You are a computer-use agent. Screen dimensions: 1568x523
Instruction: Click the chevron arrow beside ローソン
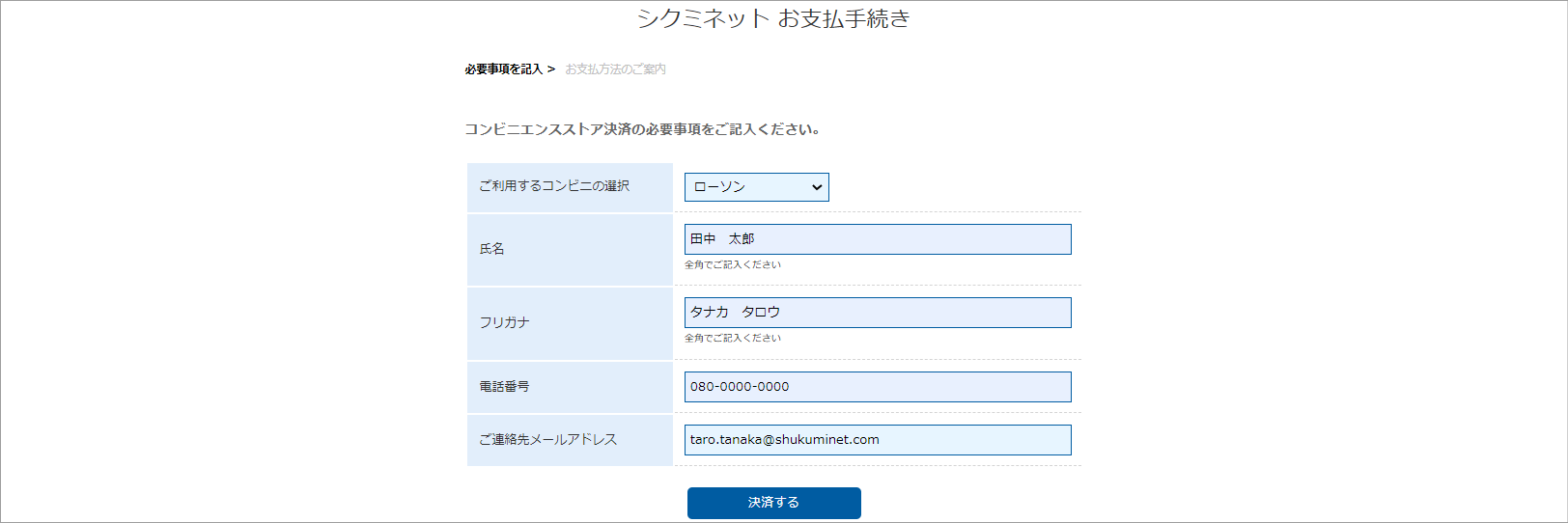817,187
